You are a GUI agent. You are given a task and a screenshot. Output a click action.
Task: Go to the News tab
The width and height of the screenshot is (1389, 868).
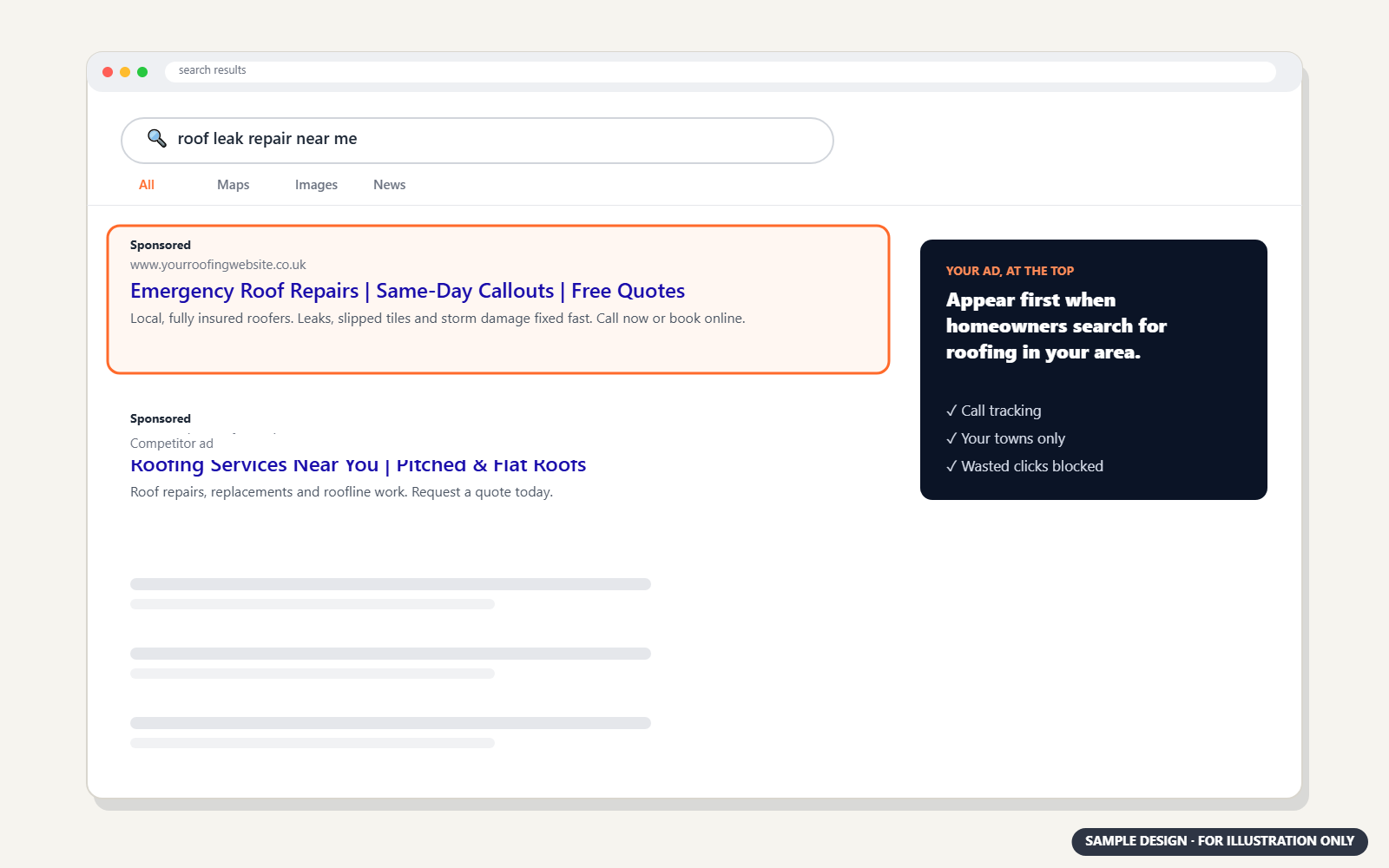tap(390, 185)
